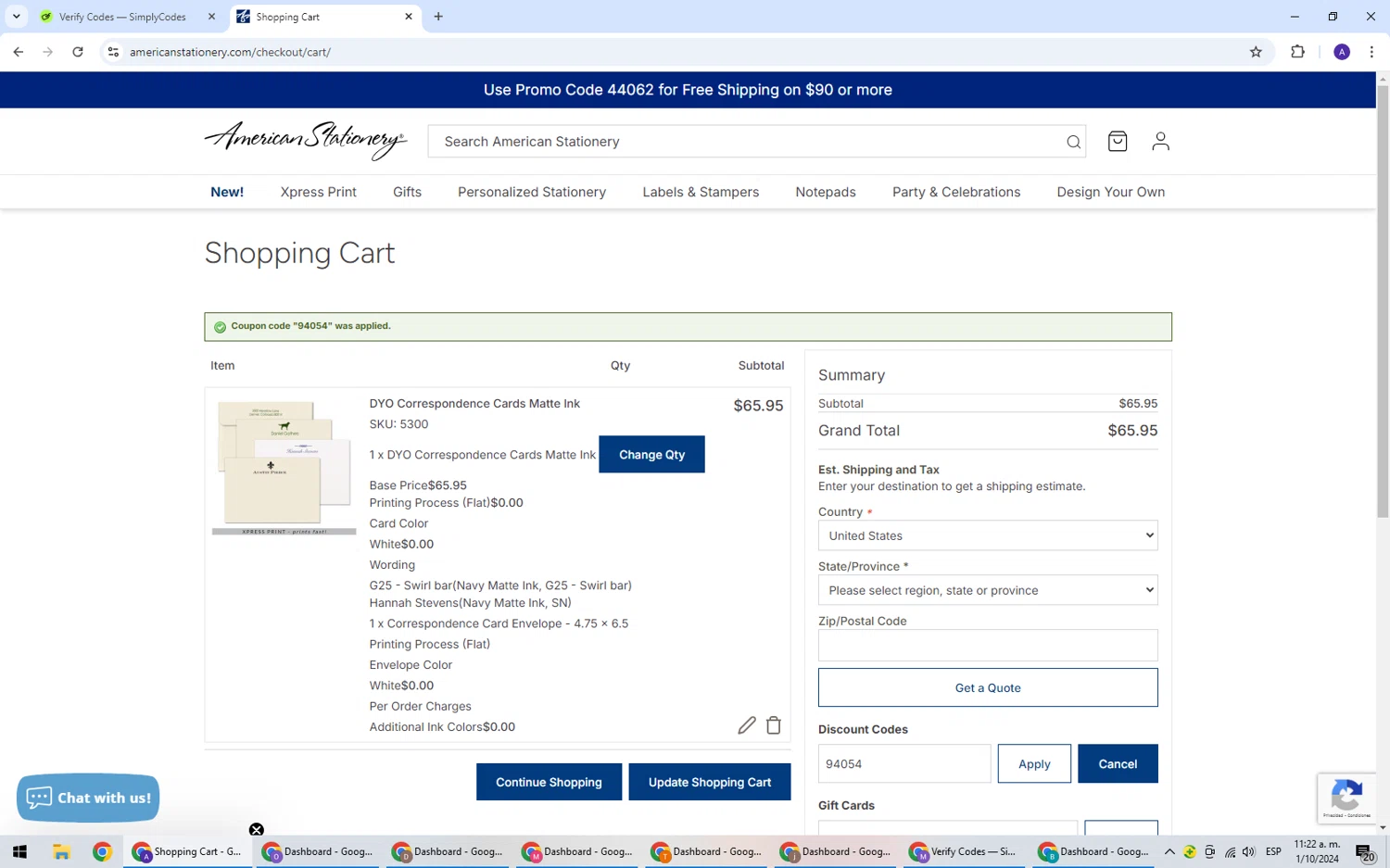Open the New! menu
Viewport: 1390px width, 868px height.
coord(227,192)
